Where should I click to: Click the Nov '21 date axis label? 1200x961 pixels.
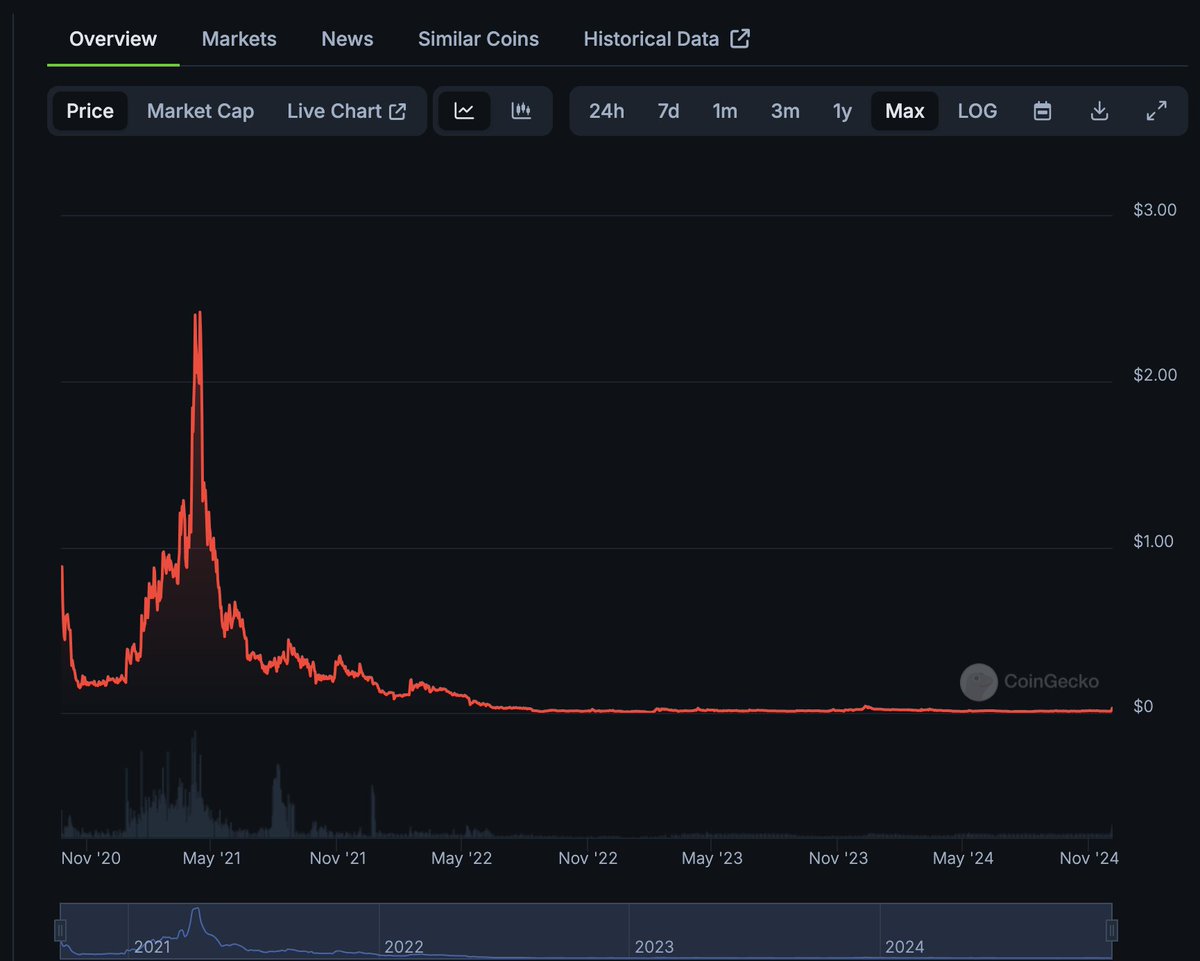338,858
